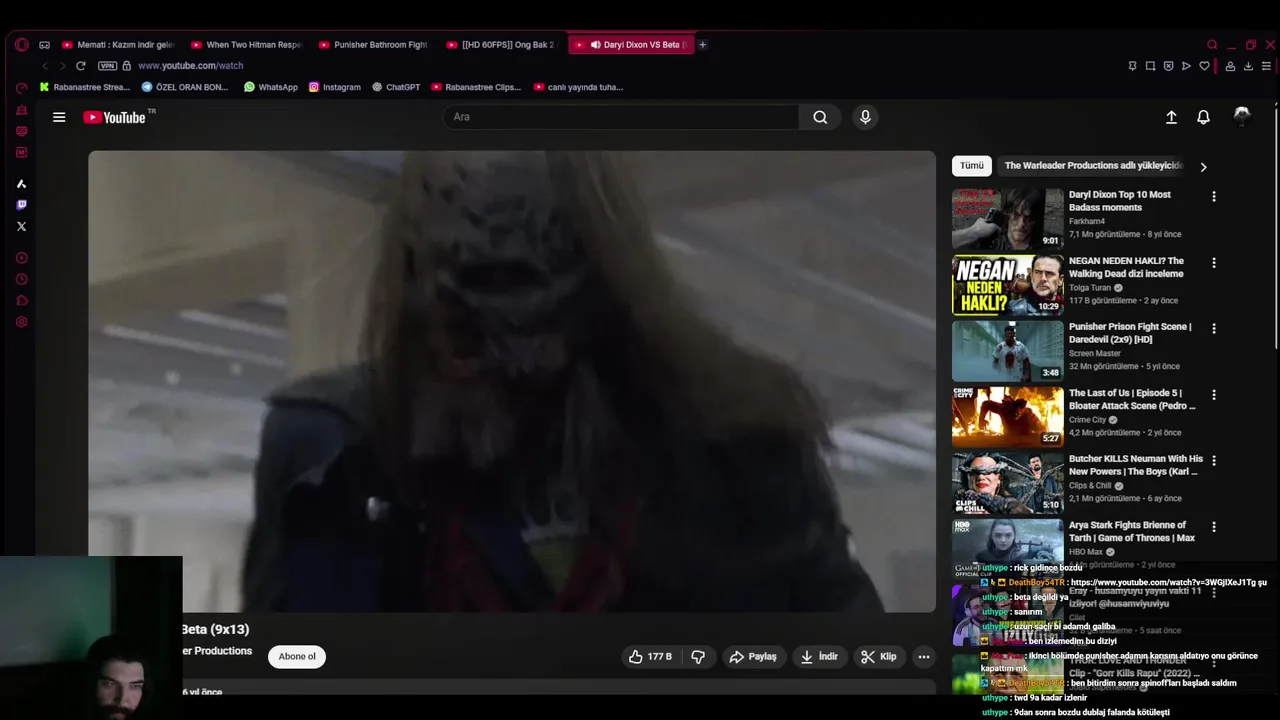Open the Instagram bookmark

click(x=334, y=87)
